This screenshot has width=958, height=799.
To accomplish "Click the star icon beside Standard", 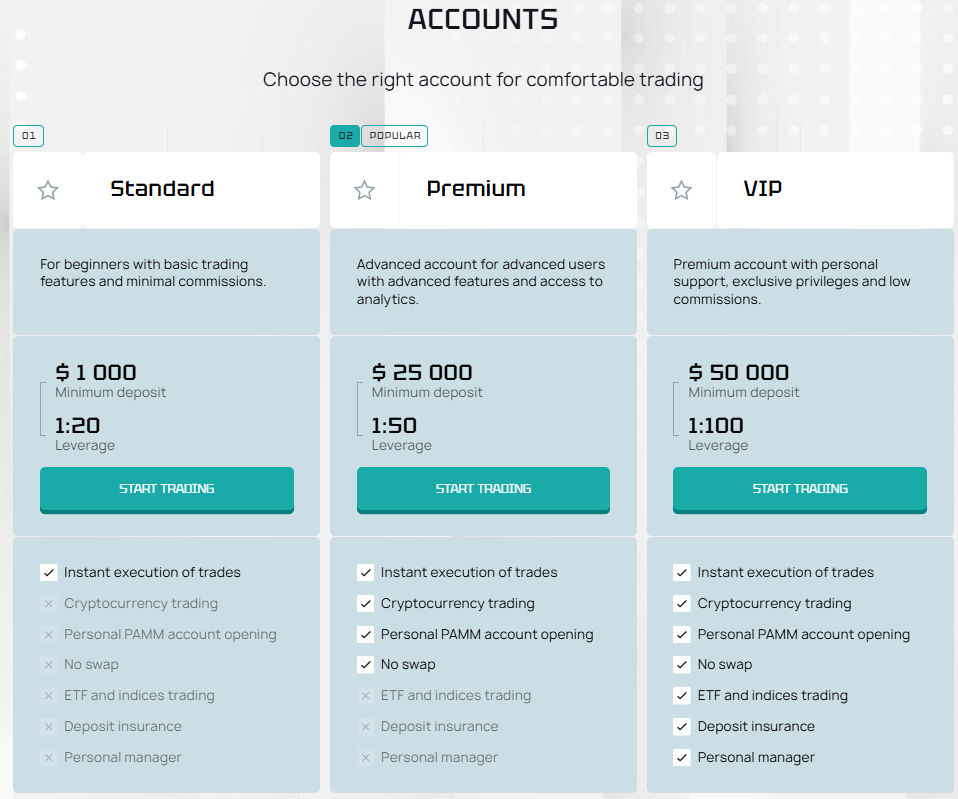I will [x=48, y=190].
